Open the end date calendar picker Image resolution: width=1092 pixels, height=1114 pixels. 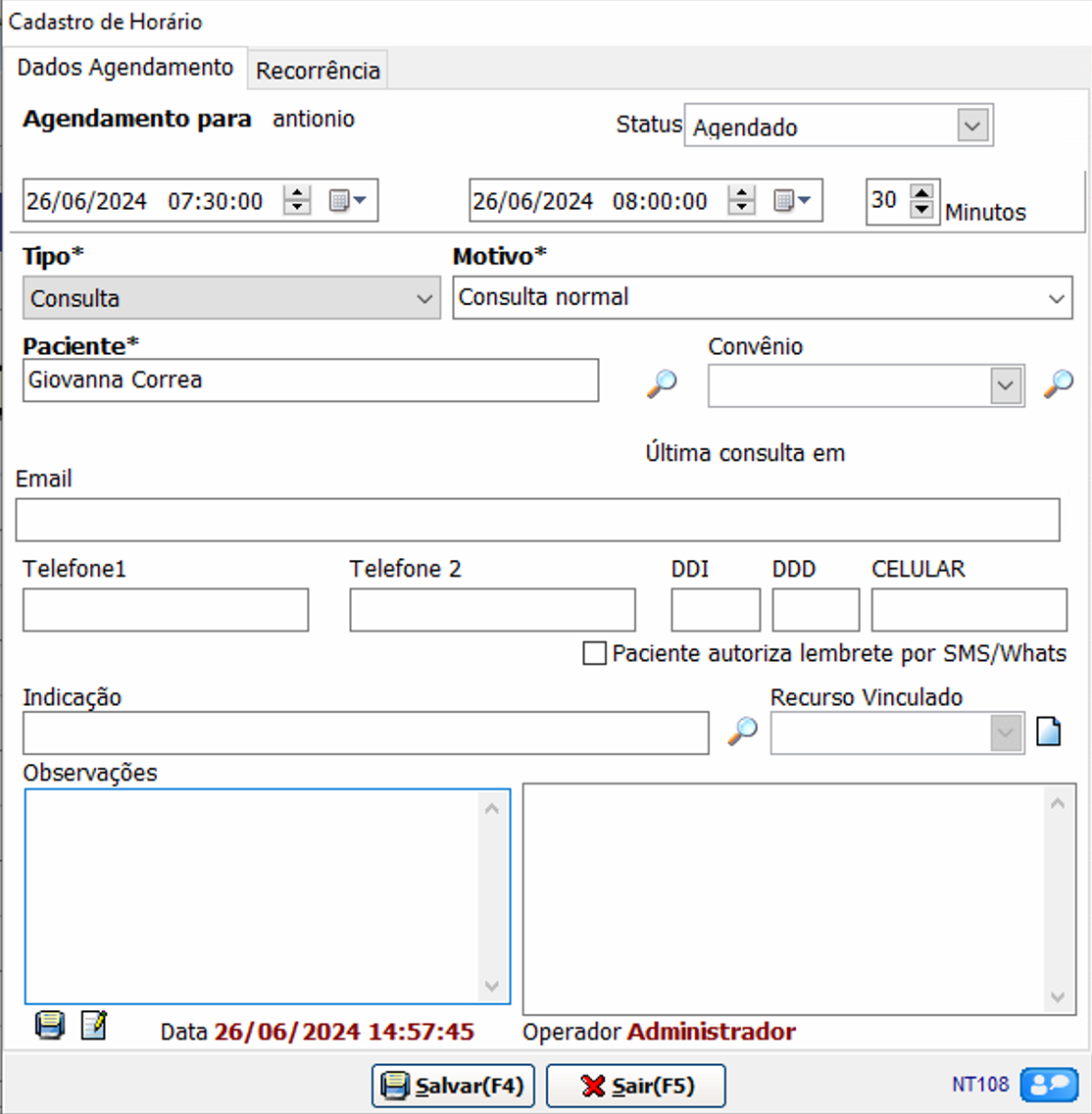tap(792, 201)
